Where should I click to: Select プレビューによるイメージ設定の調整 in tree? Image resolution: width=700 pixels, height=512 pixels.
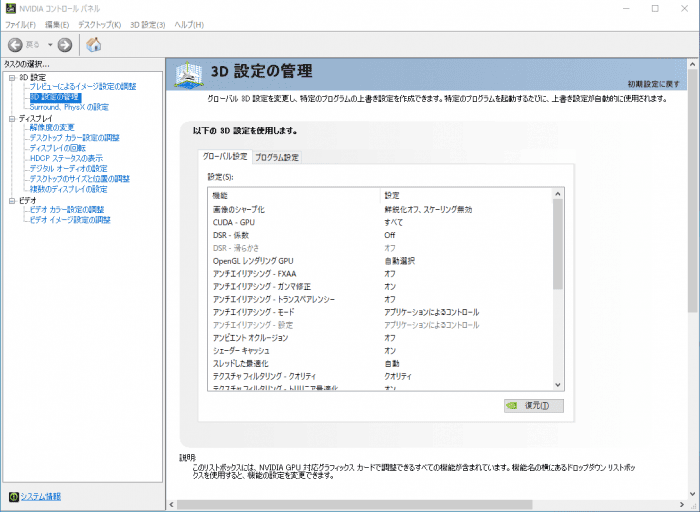pos(83,87)
